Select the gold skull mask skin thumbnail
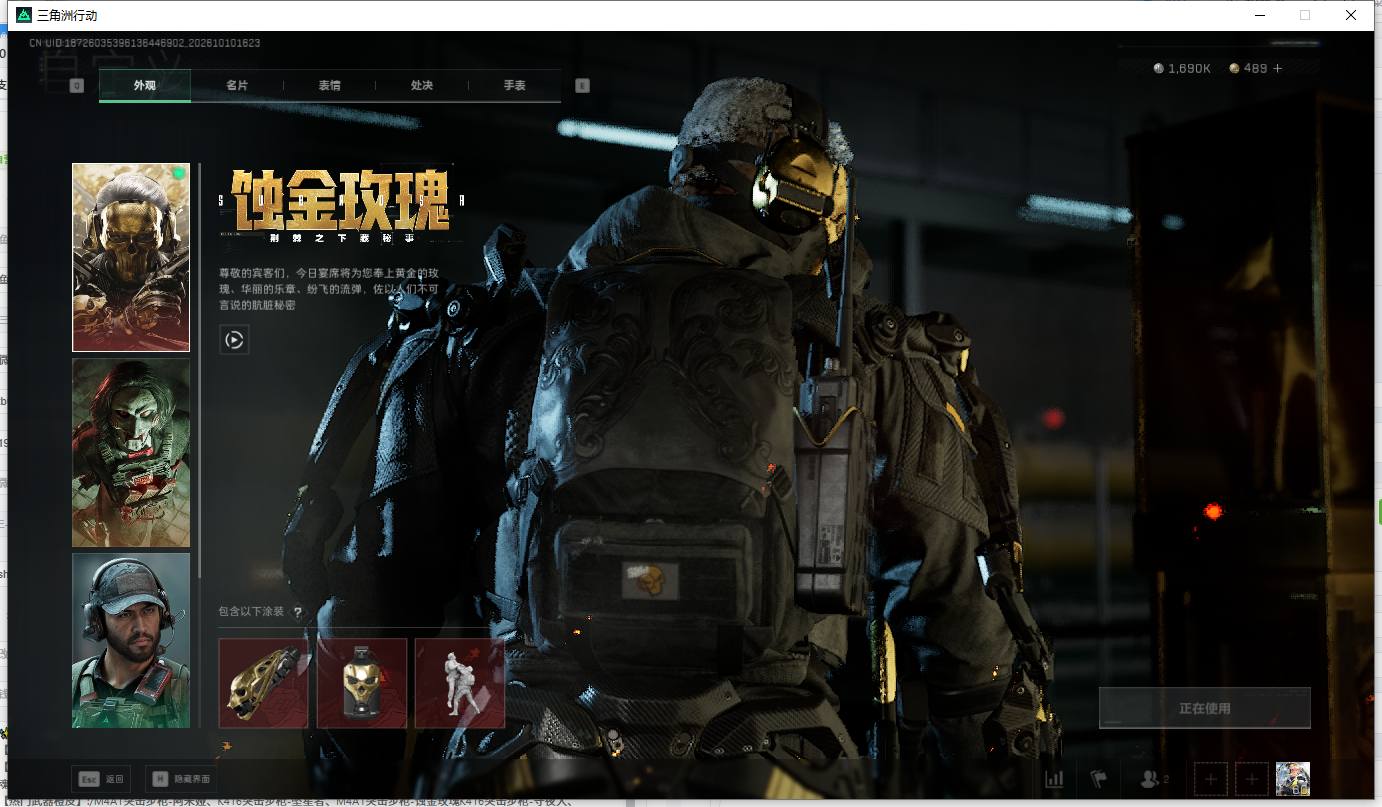 coord(131,257)
